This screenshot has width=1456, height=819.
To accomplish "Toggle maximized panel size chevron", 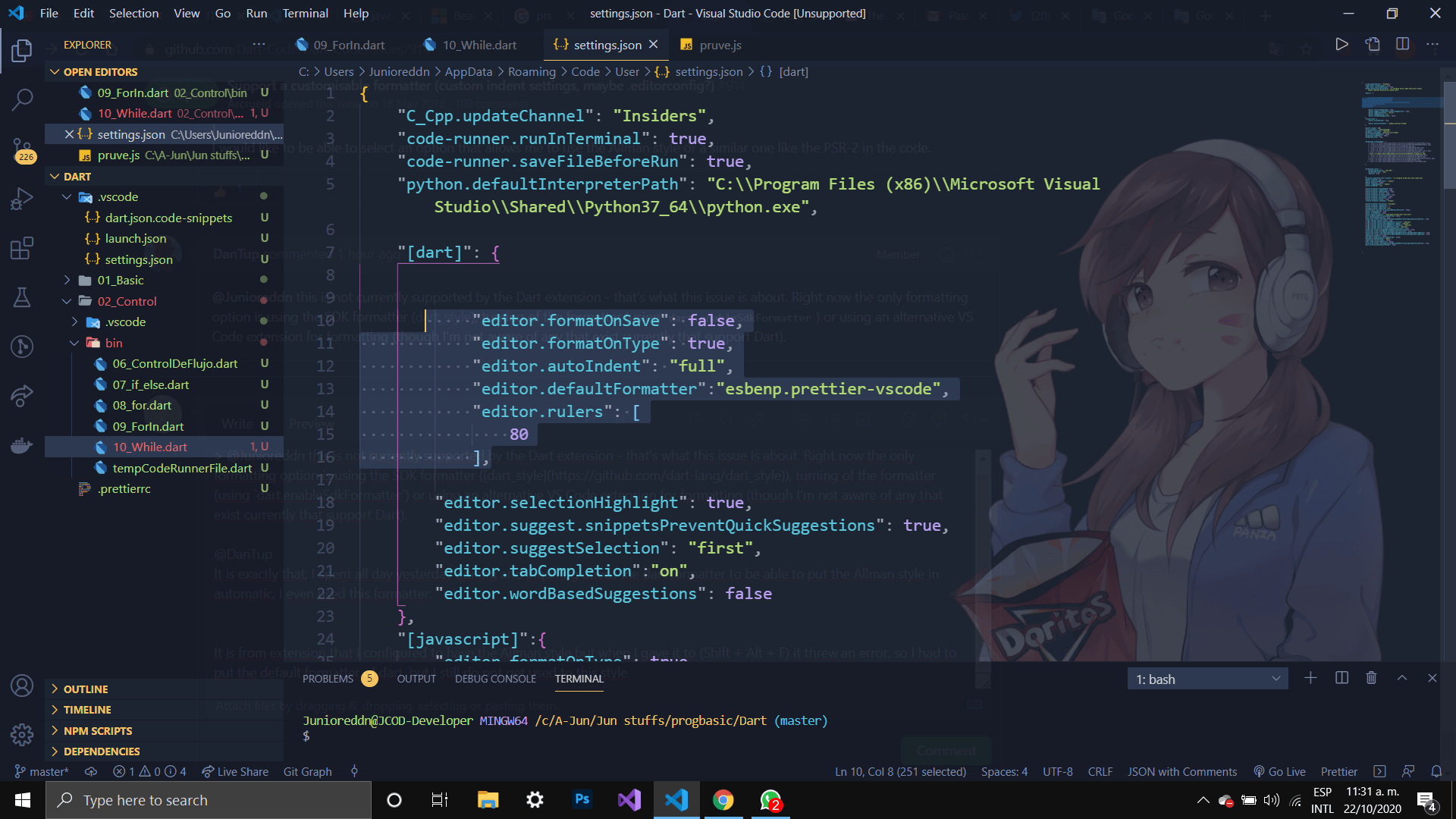I will pos(1402,679).
